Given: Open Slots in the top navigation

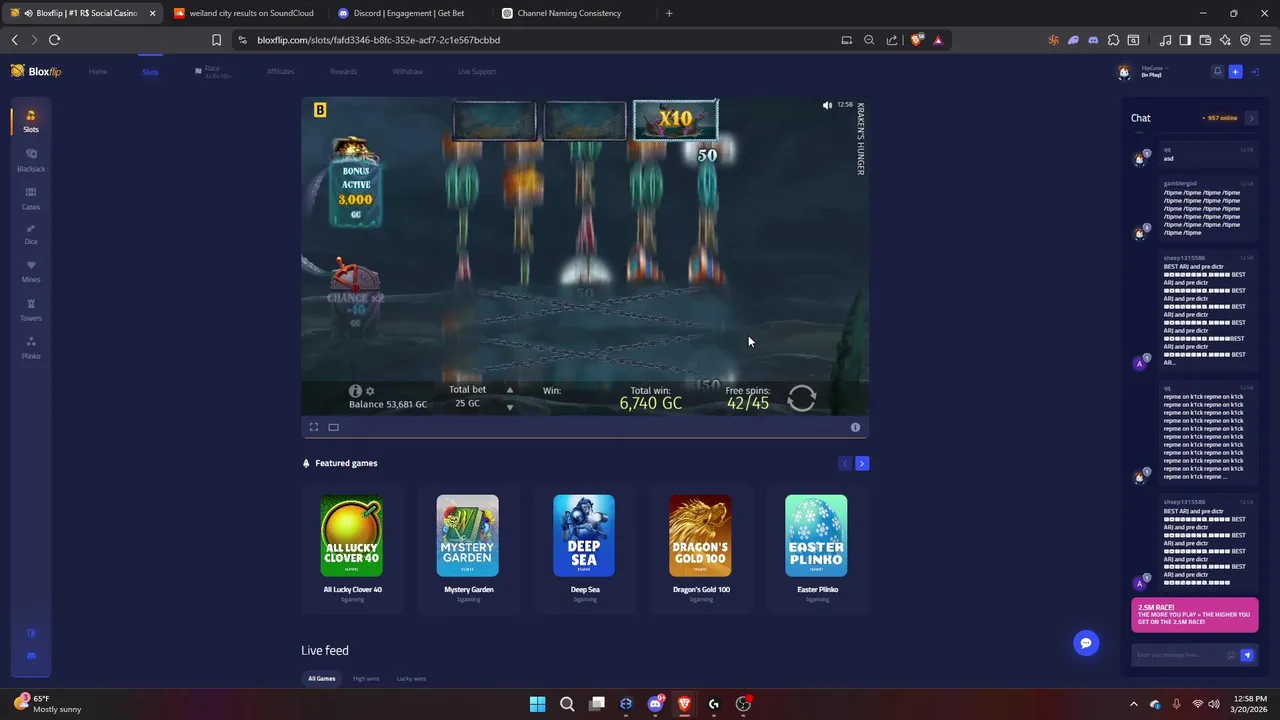Looking at the screenshot, I should [x=150, y=72].
